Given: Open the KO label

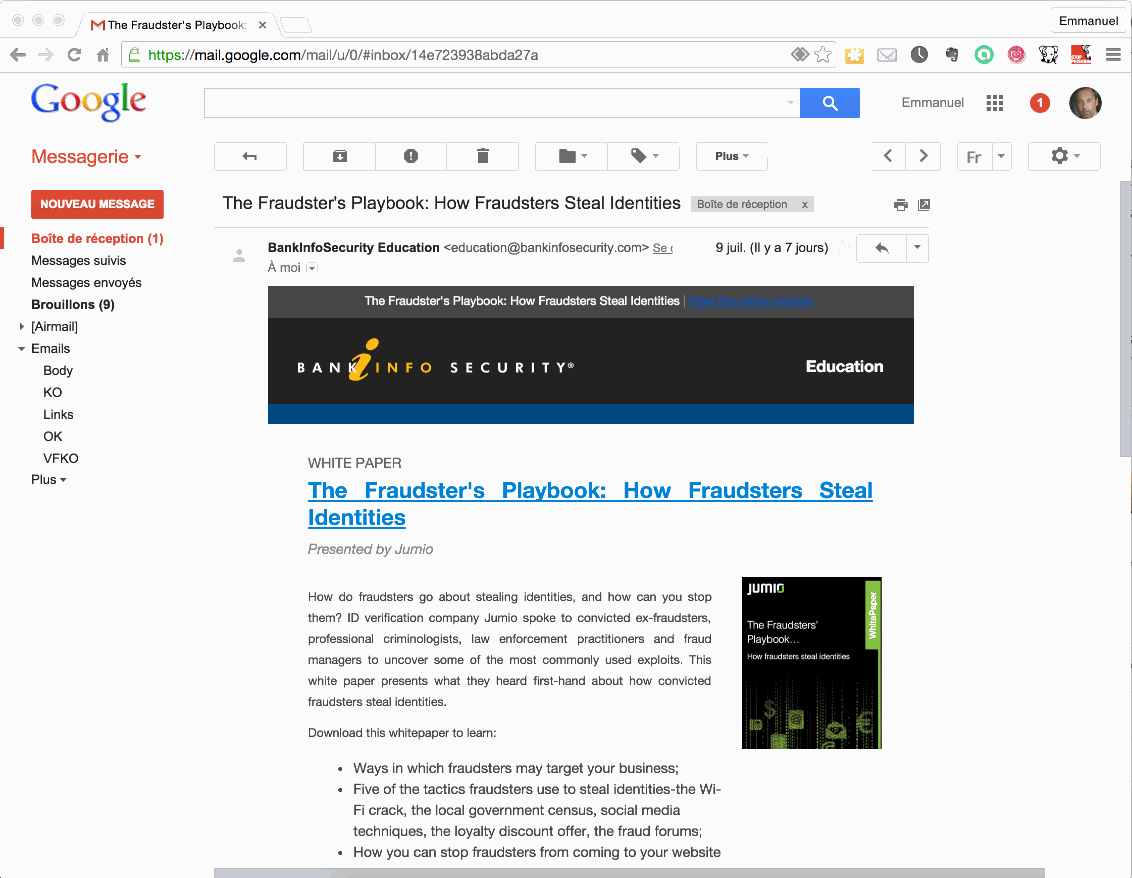Looking at the screenshot, I should pos(53,392).
